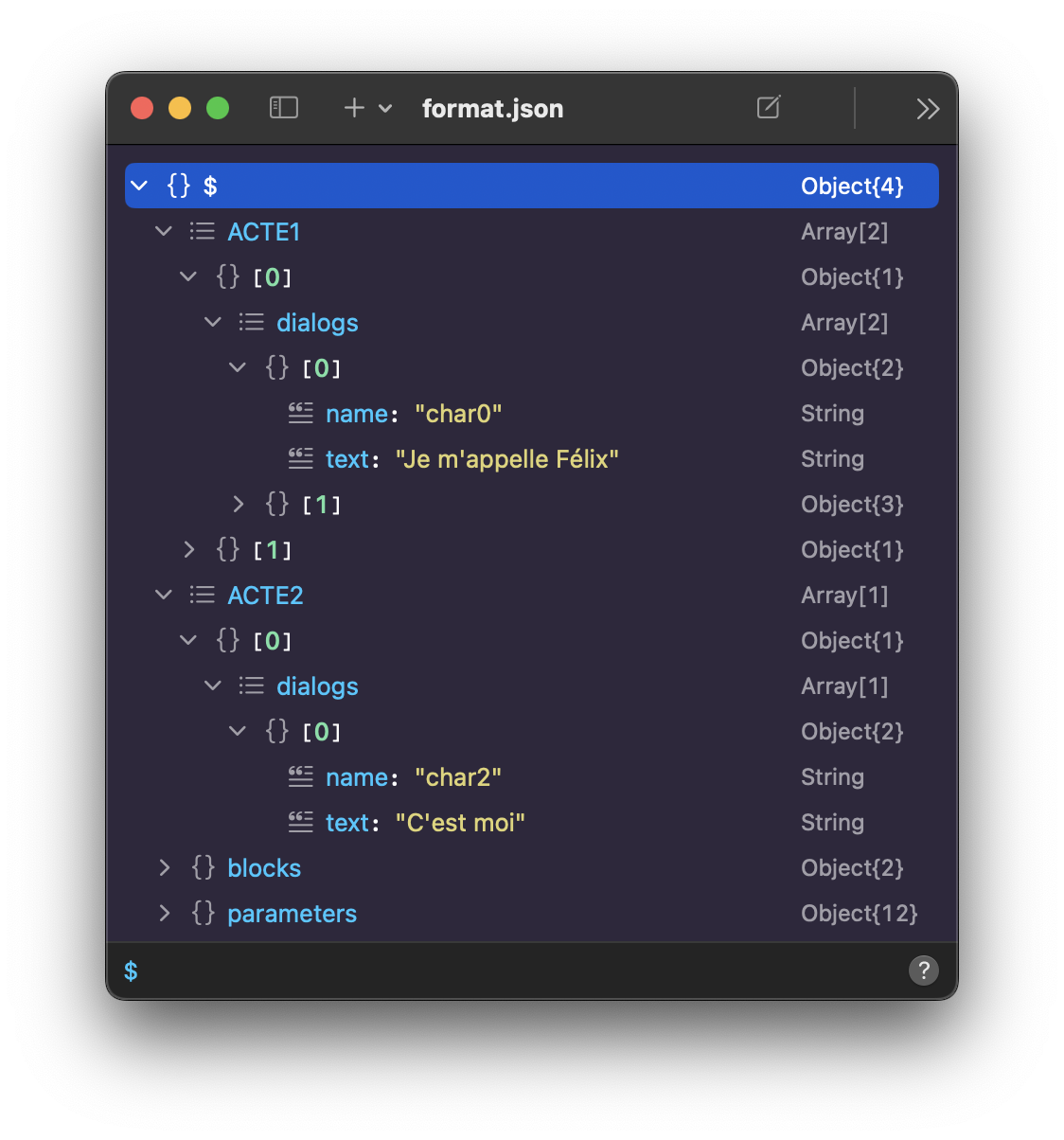Click the array icon beside ACTE1

(203, 230)
